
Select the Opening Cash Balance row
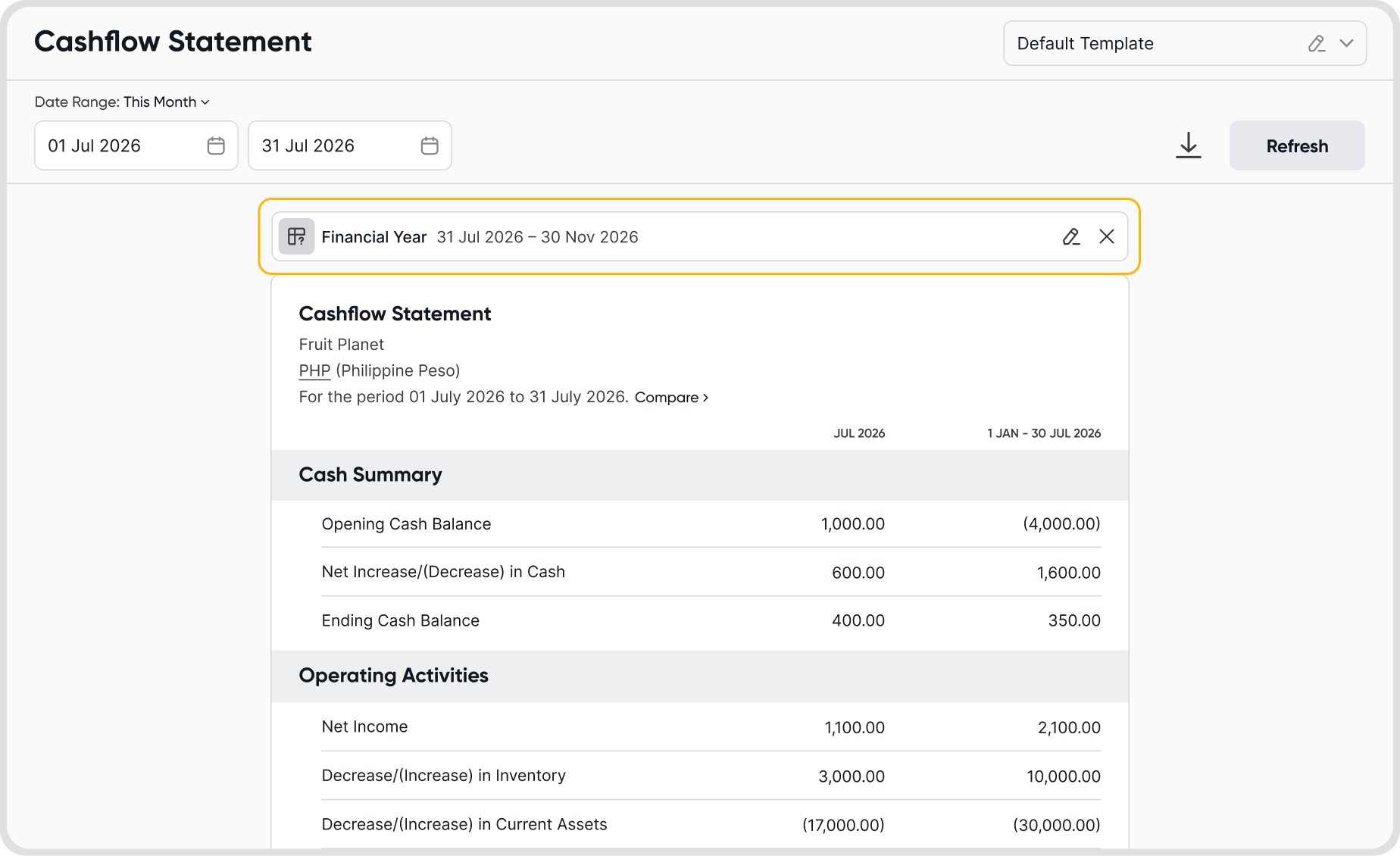tap(711, 524)
